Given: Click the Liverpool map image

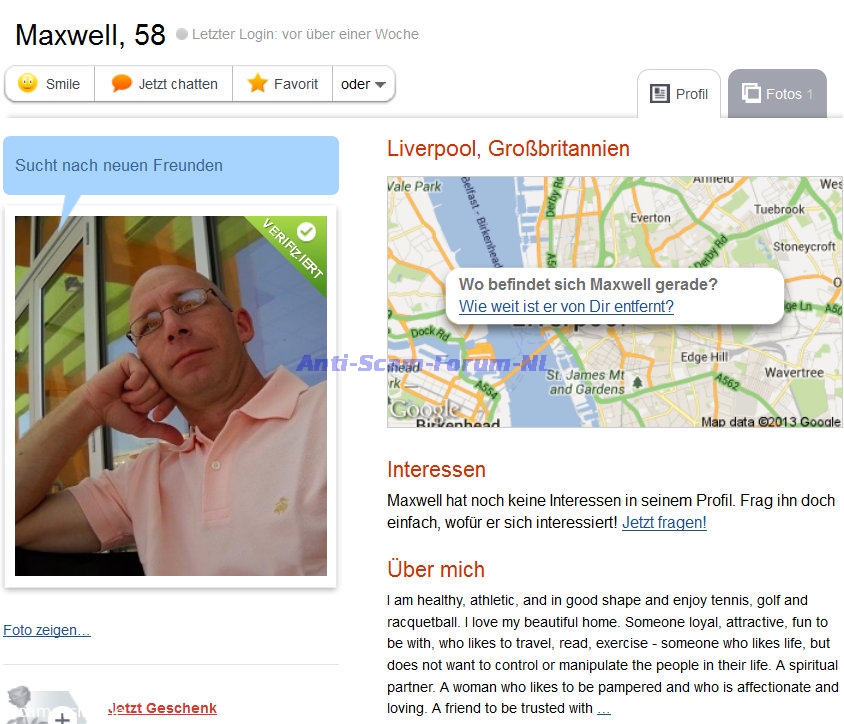Looking at the screenshot, I should (x=615, y=302).
